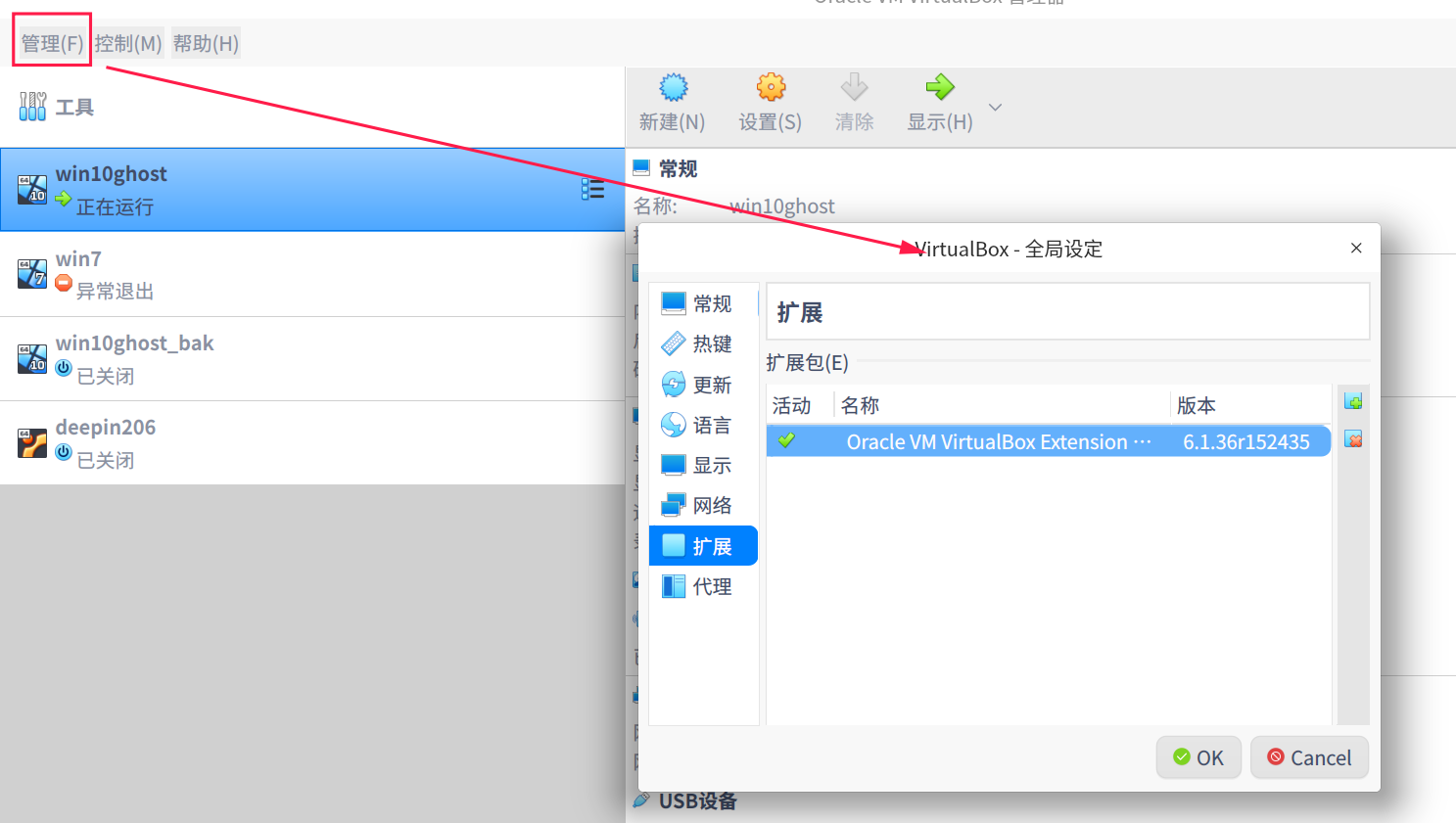The image size is (1456, 823).
Task: Click win7 异常退出 status text
Action: (115, 291)
